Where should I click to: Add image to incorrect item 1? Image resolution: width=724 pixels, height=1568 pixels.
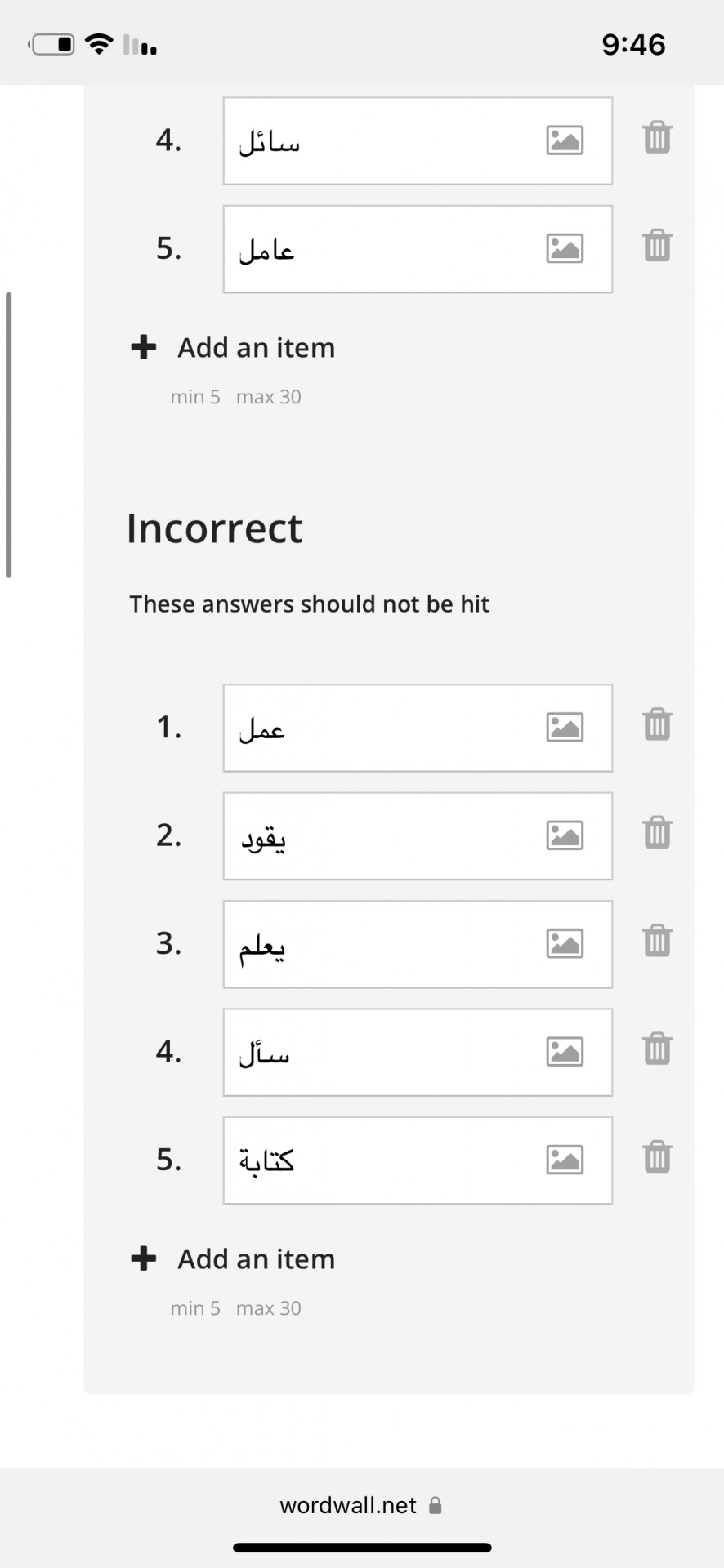click(565, 727)
